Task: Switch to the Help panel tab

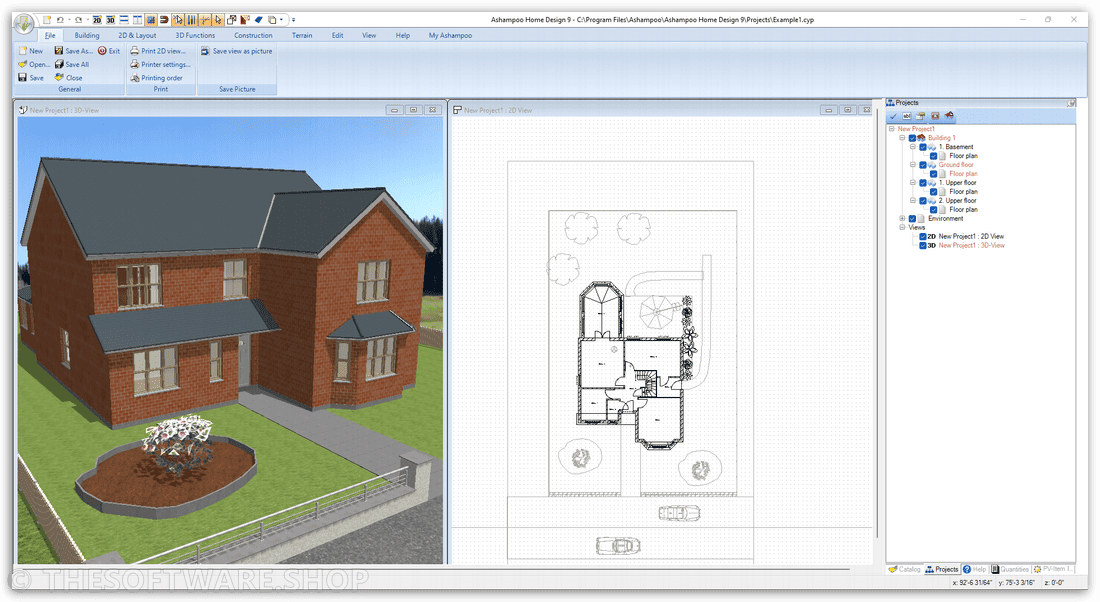Action: (x=975, y=569)
